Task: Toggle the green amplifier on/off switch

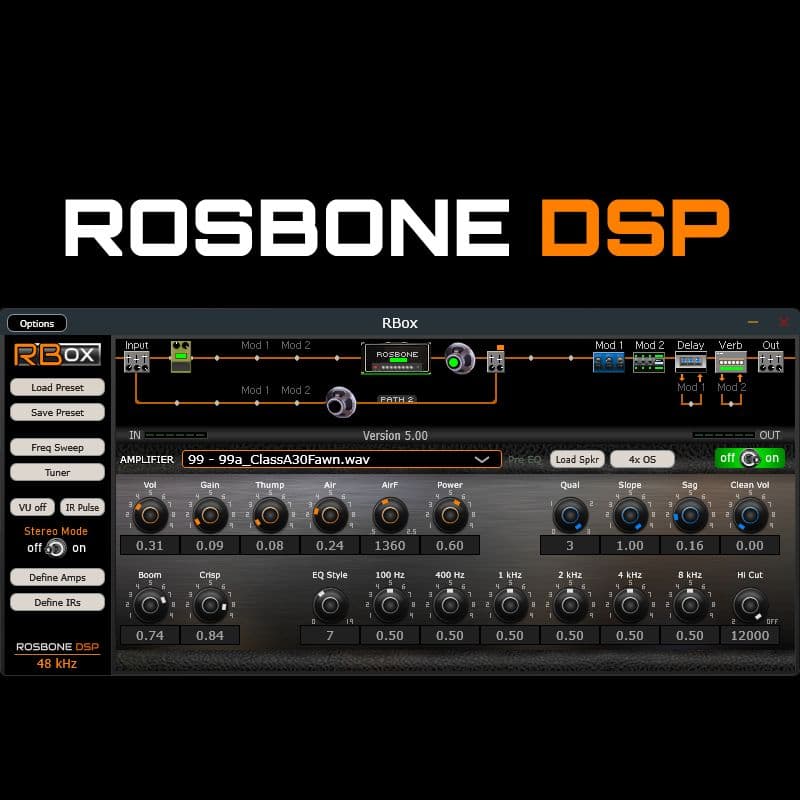Action: (x=749, y=458)
